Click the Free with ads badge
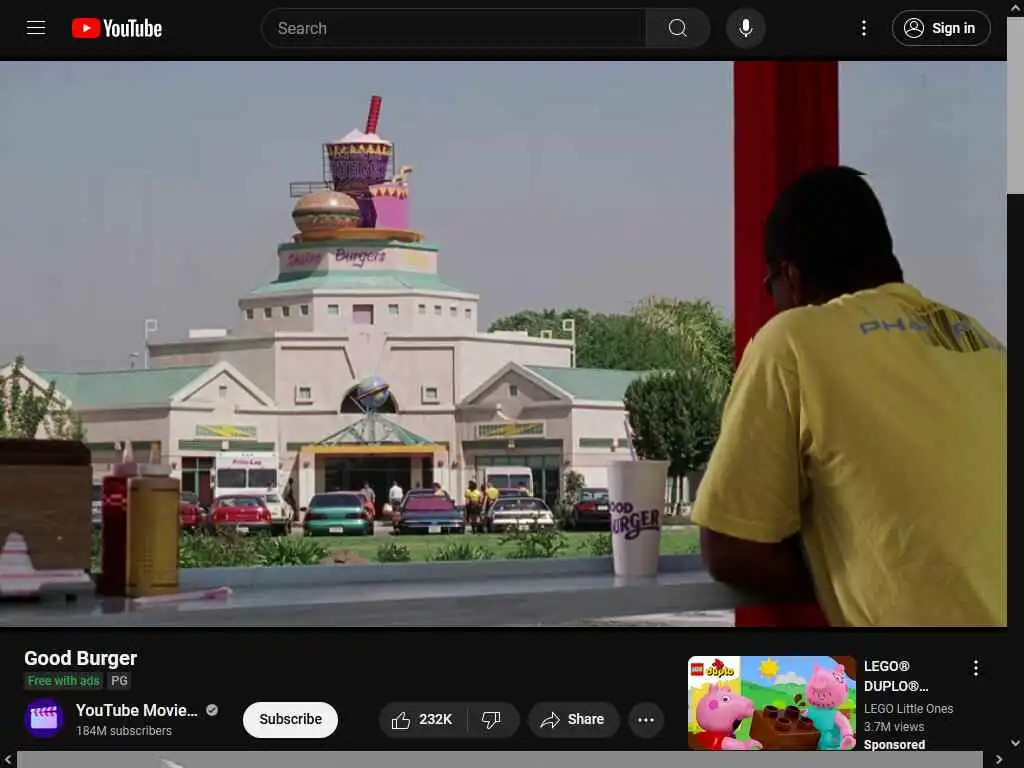 [x=63, y=680]
